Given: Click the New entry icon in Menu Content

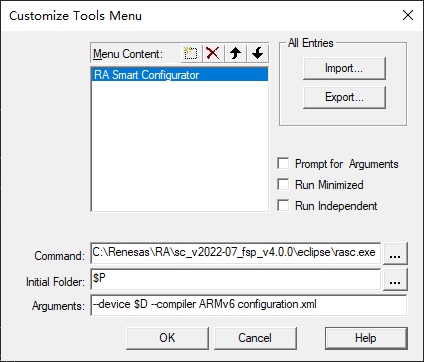Looking at the screenshot, I should pyautogui.click(x=191, y=53).
